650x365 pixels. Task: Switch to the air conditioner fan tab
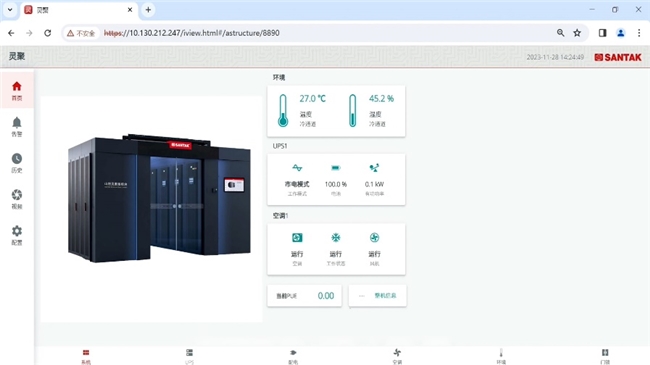coord(397,356)
